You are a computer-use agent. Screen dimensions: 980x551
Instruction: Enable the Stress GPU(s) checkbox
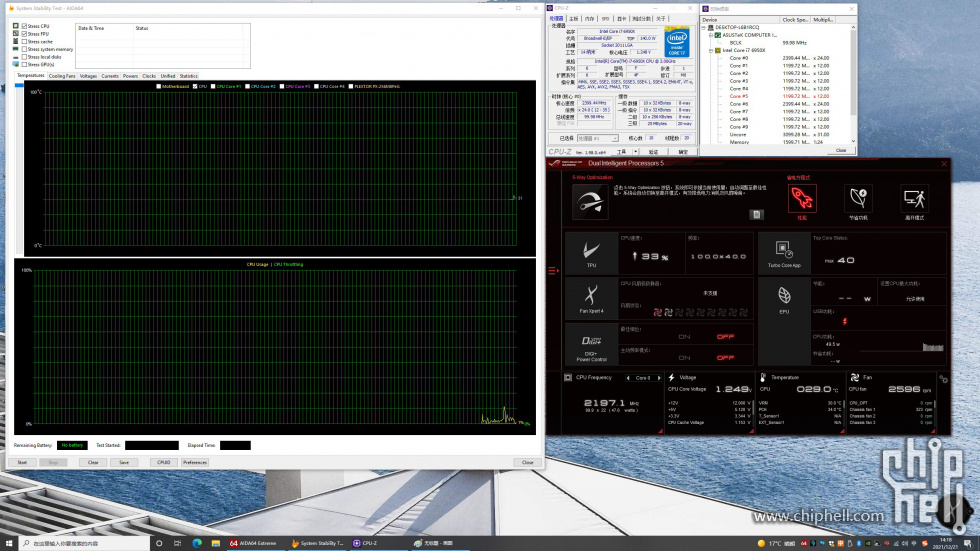tap(24, 64)
